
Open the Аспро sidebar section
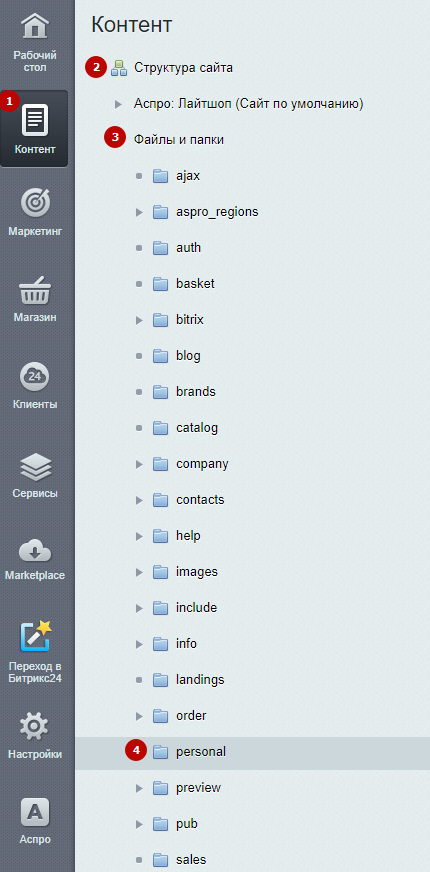(x=34, y=821)
